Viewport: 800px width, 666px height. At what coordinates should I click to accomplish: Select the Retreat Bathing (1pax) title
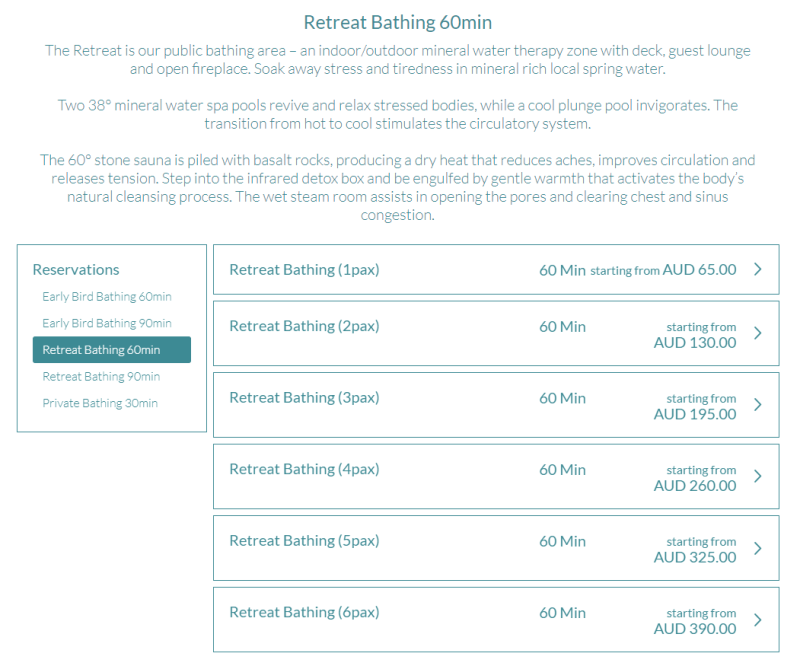(x=305, y=269)
